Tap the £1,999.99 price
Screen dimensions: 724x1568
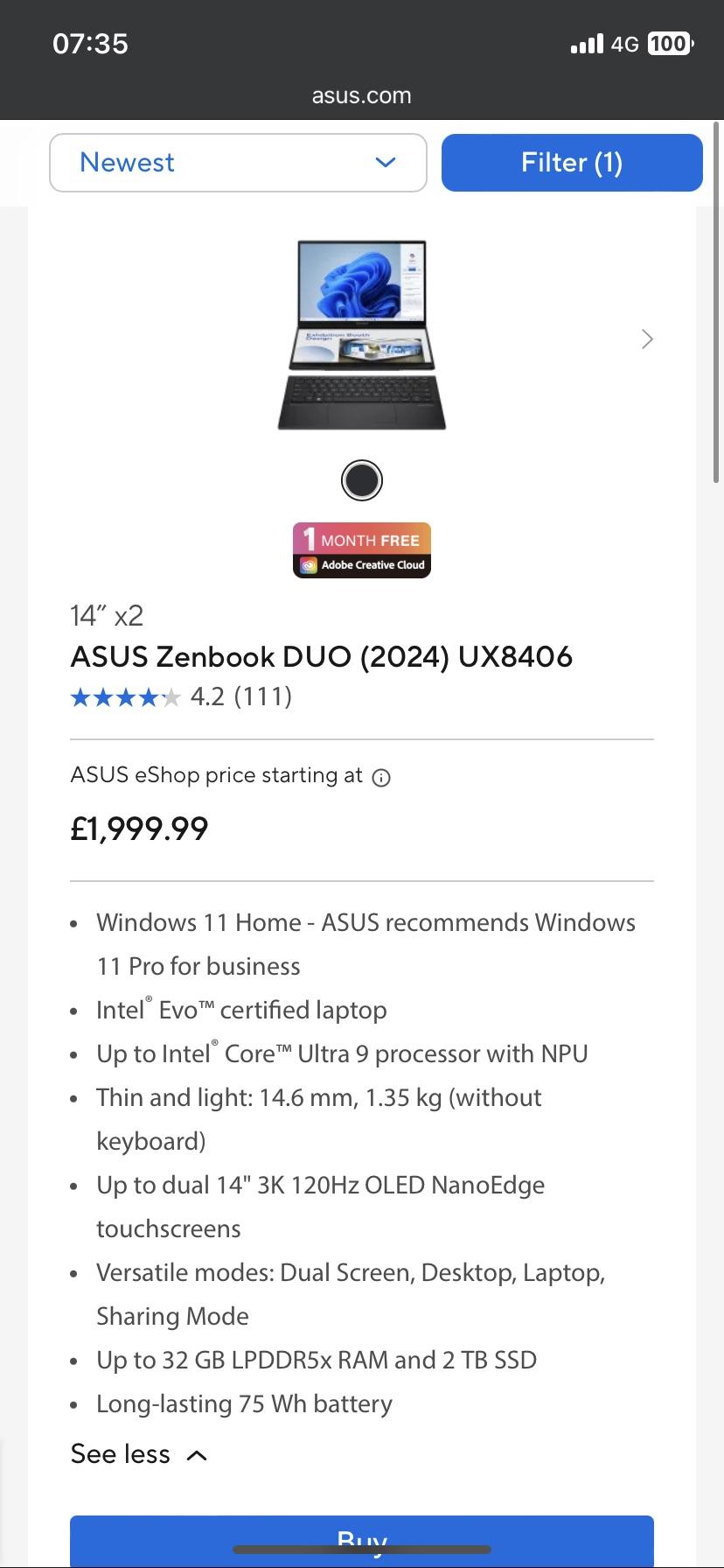(140, 829)
